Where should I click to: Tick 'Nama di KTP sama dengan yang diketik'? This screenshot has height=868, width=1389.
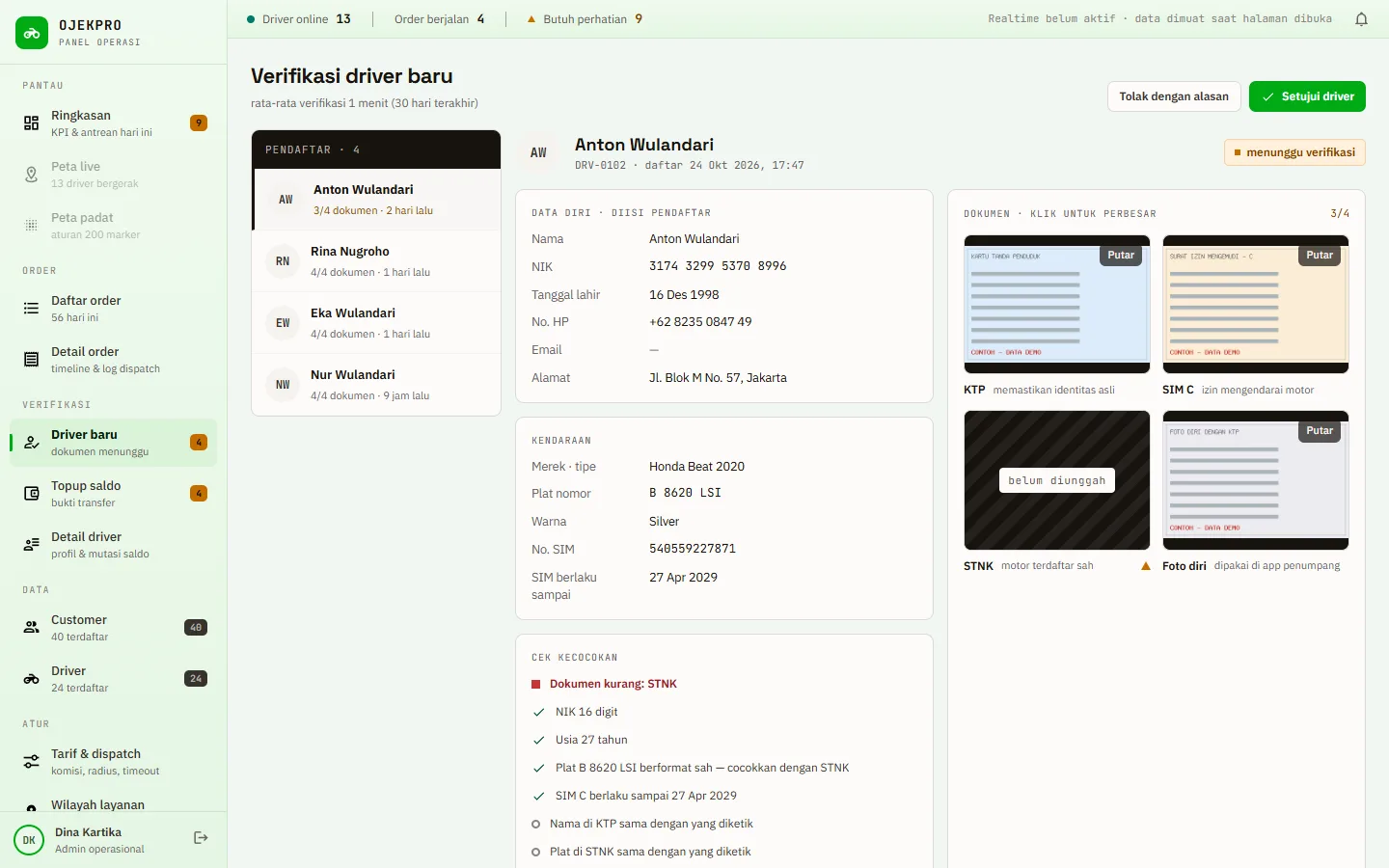642,825
